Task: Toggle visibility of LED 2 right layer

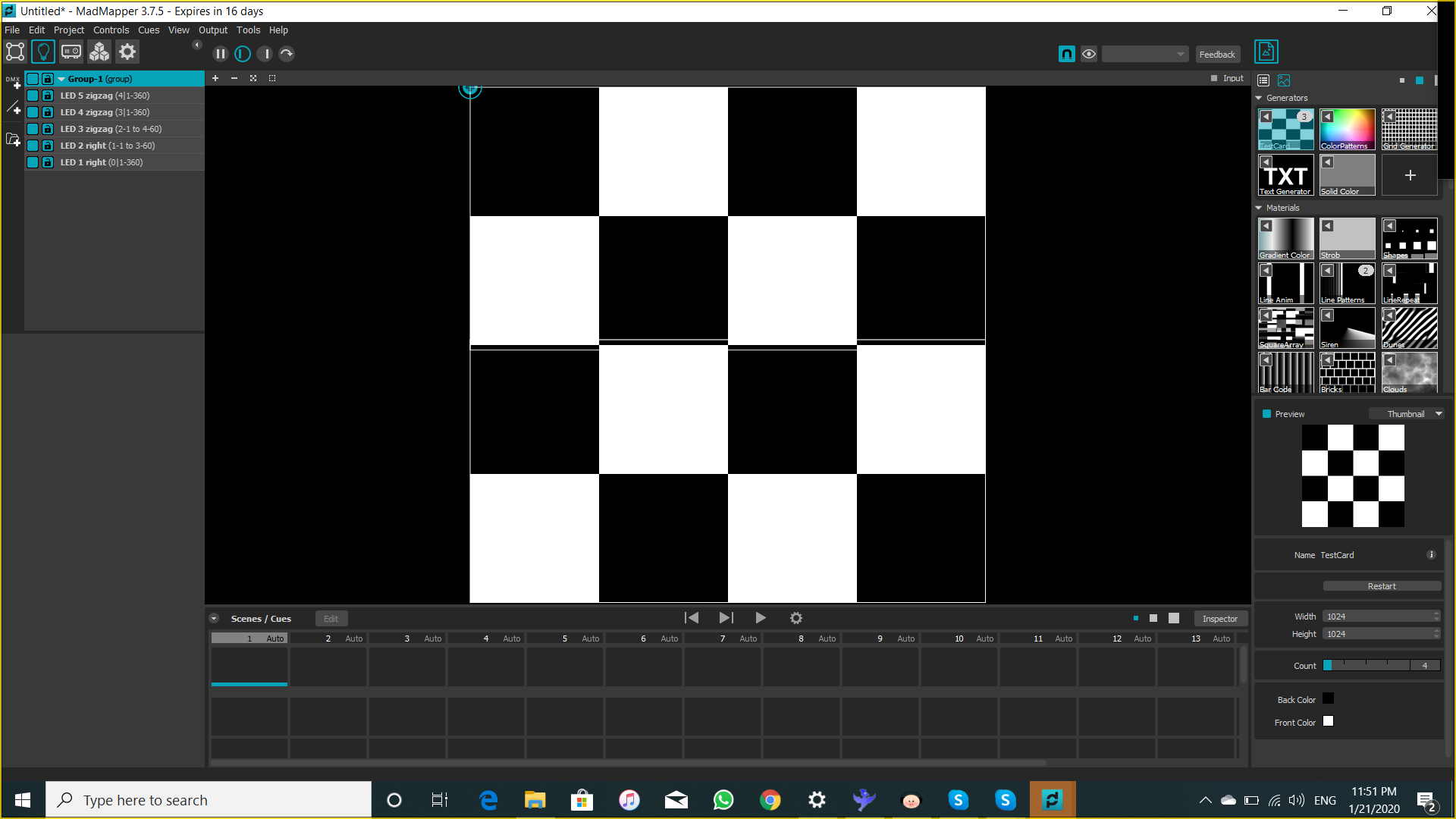Action: (32, 145)
